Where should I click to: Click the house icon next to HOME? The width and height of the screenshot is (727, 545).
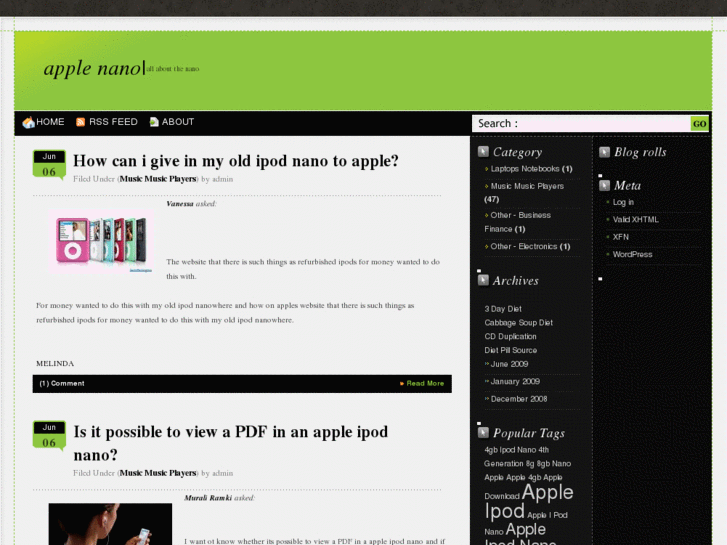(x=28, y=122)
